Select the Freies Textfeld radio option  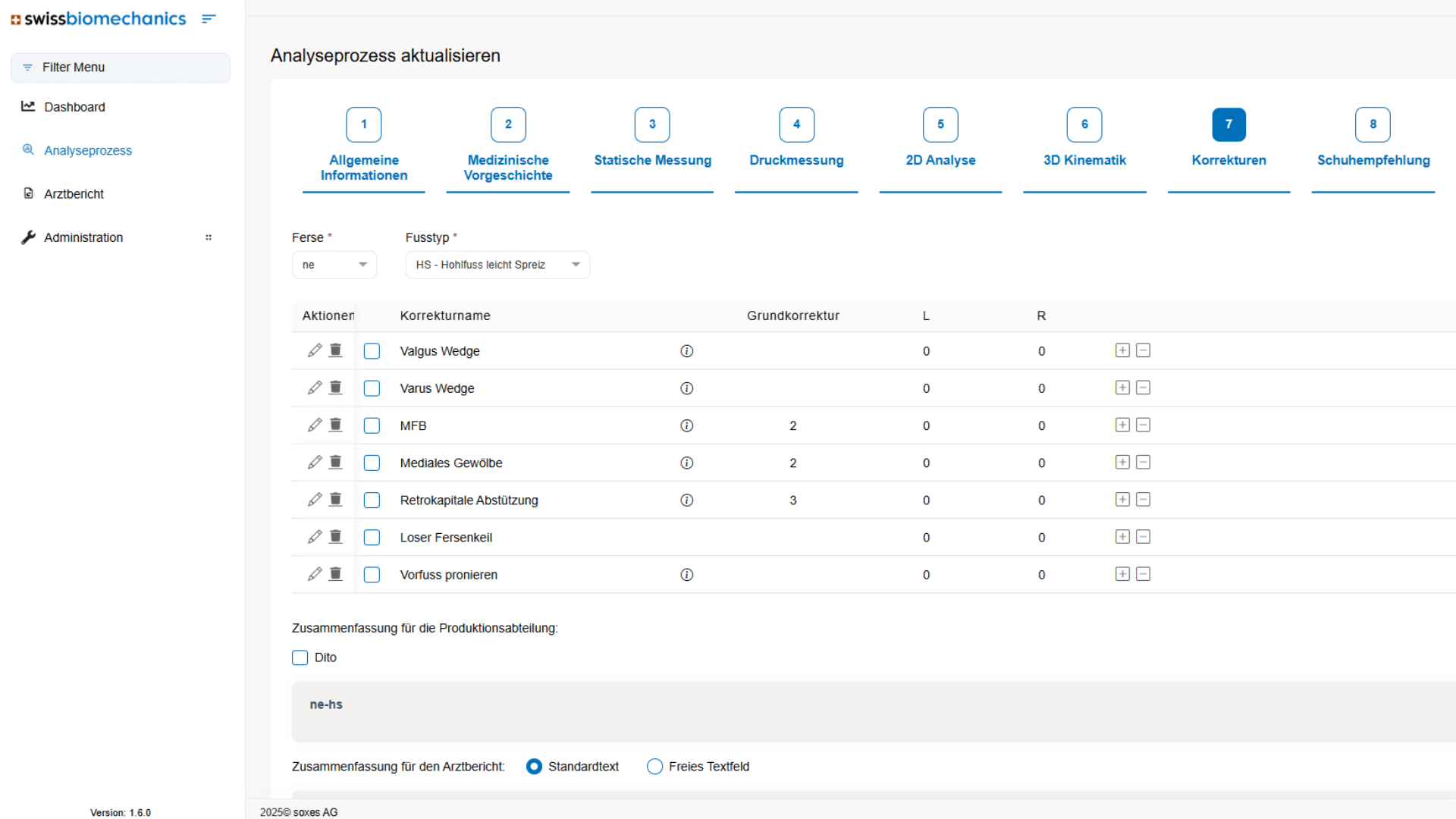pos(654,767)
